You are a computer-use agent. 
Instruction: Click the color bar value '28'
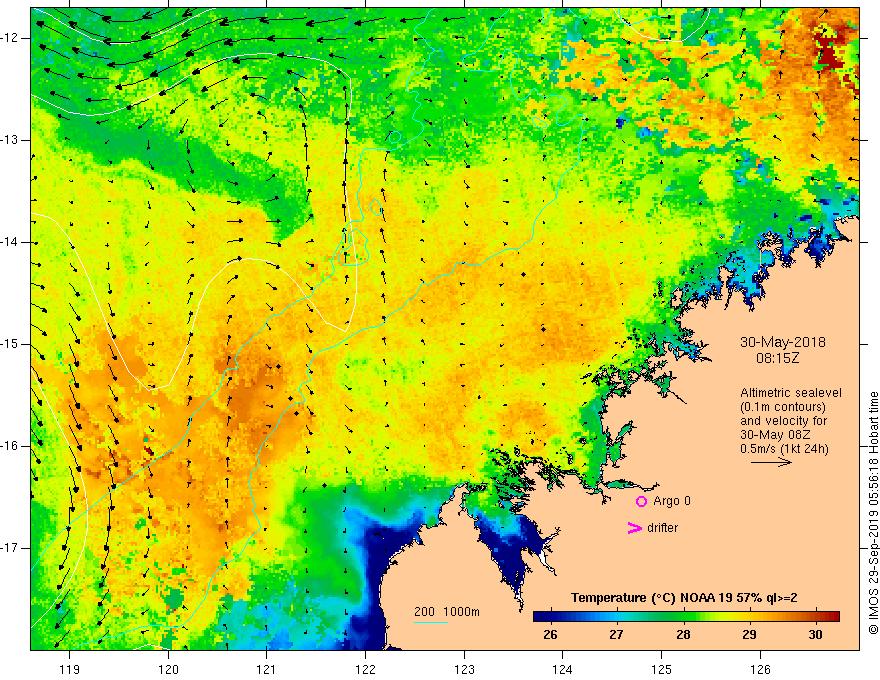point(683,635)
